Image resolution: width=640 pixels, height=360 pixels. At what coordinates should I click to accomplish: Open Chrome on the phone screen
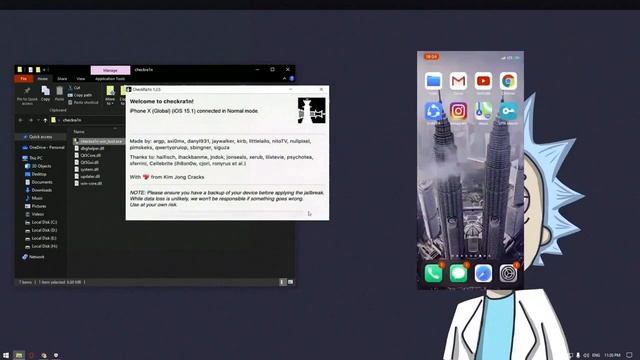[x=508, y=81]
